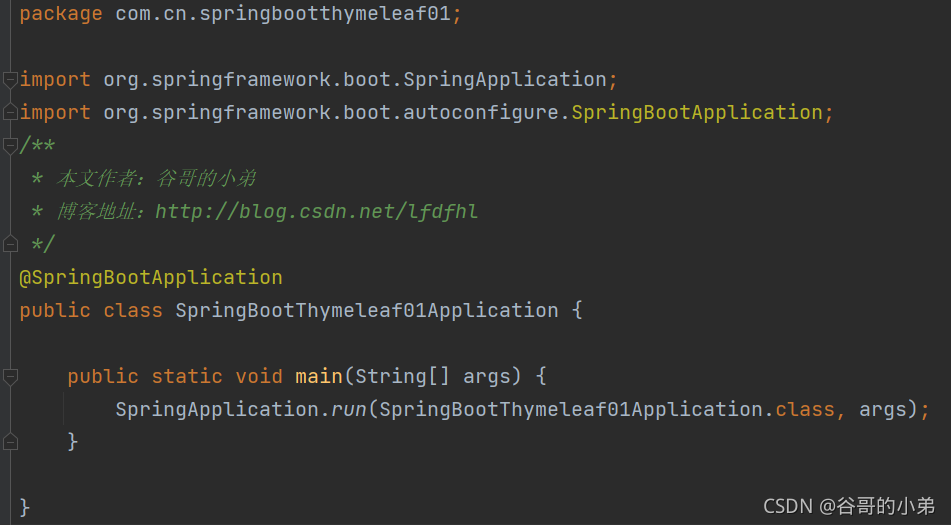Open the http://blog.csdn.net/lfdfhl link in the comment
Screen dimensions: 951x525
tap(316, 212)
